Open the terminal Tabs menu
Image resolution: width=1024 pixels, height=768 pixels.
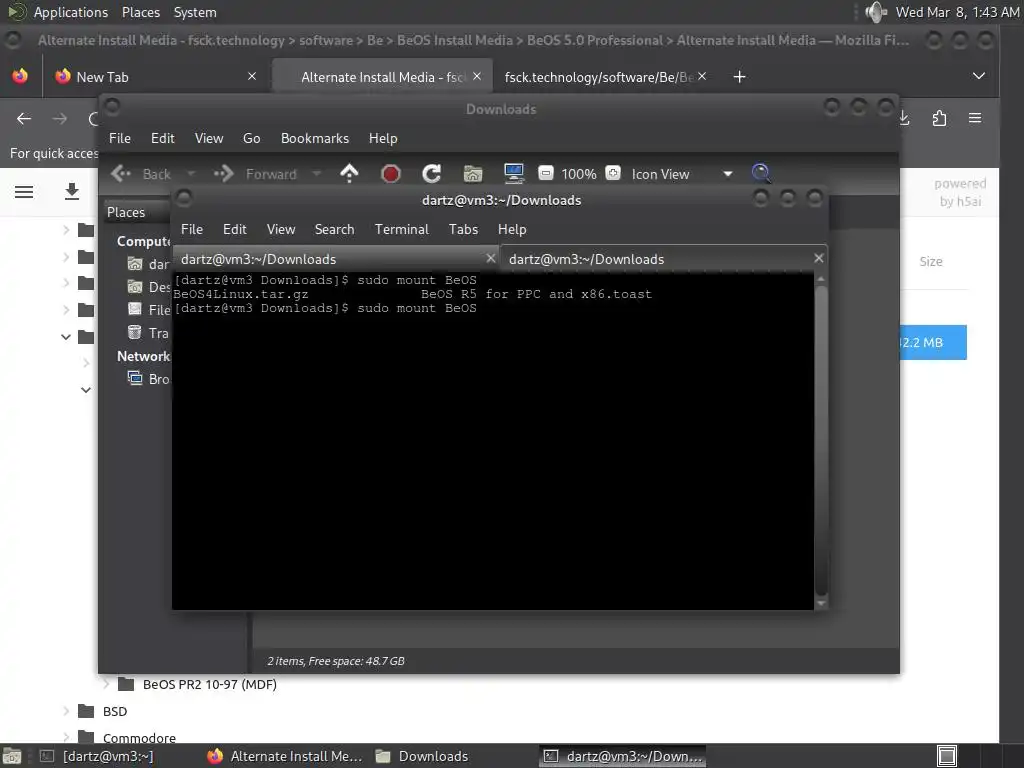click(x=463, y=229)
